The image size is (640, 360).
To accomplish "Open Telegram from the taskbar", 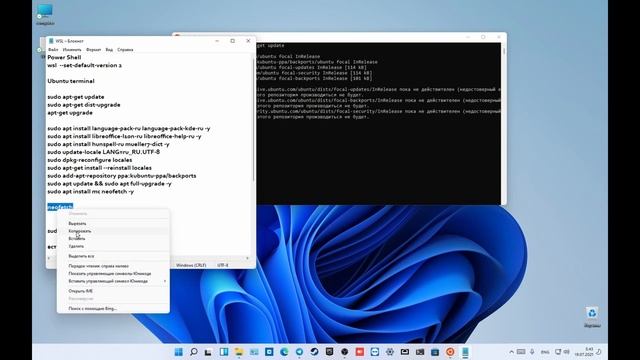I will click(x=299, y=352).
